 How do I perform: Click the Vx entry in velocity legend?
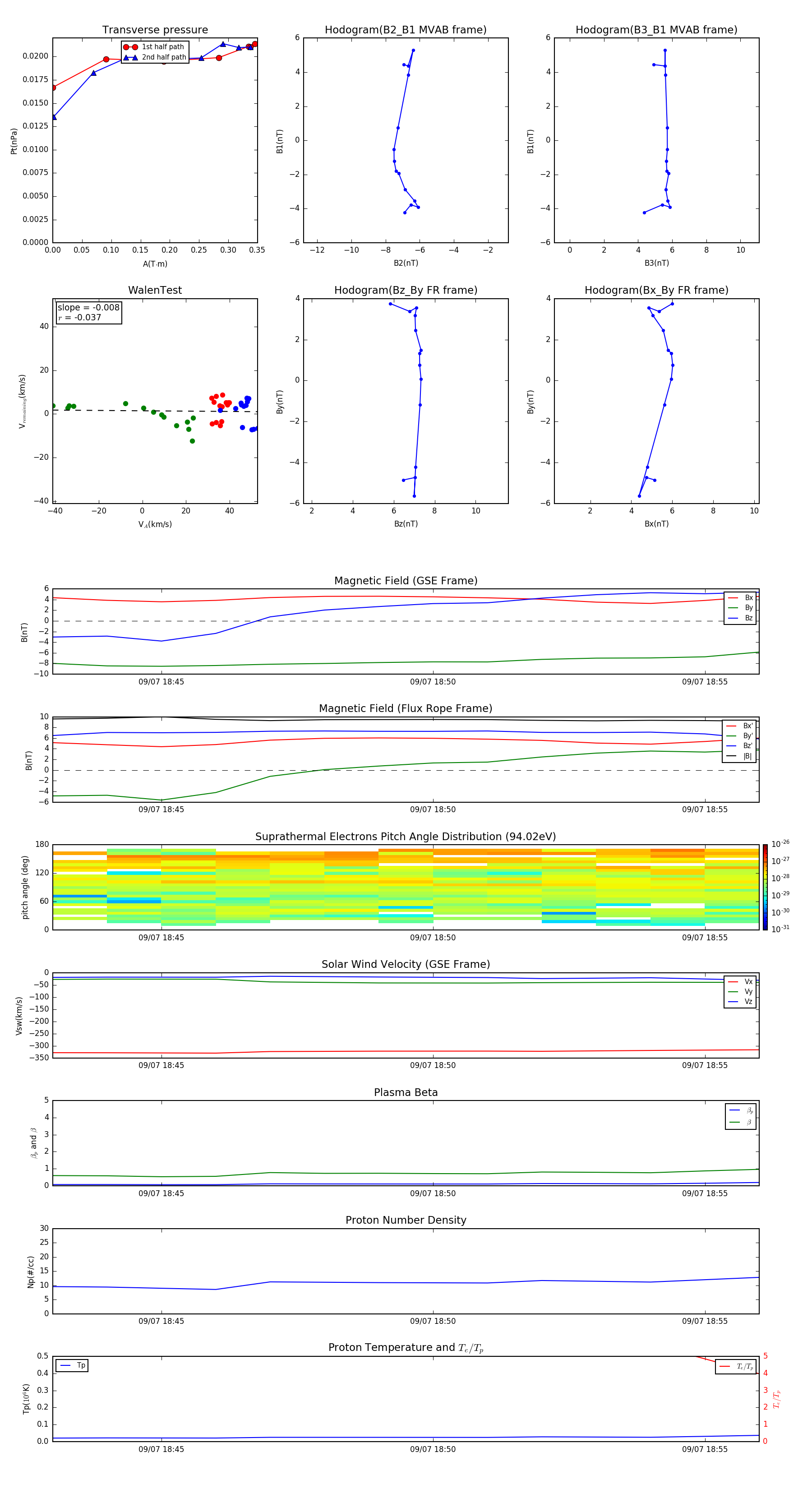coord(740,981)
